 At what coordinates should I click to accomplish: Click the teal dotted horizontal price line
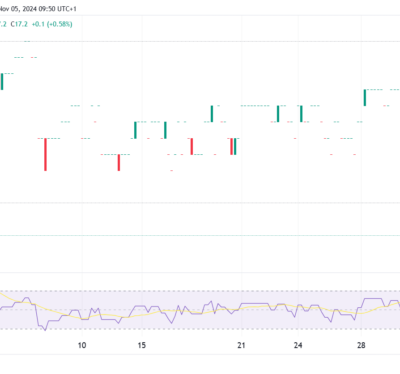pos(200,236)
